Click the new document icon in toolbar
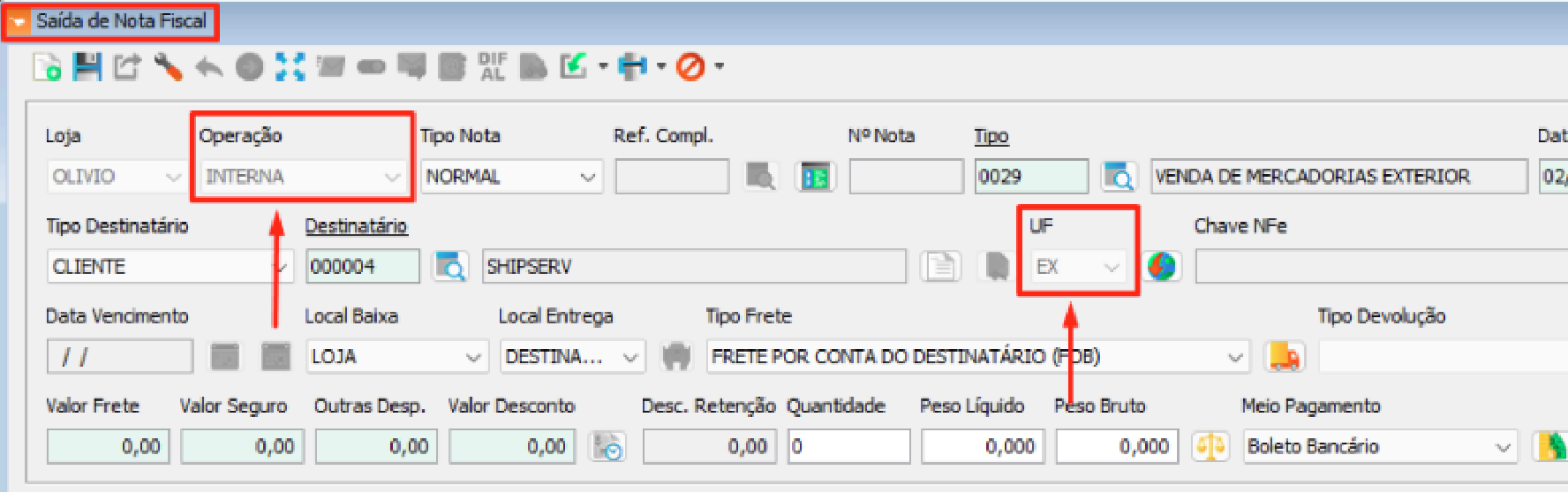 point(47,67)
